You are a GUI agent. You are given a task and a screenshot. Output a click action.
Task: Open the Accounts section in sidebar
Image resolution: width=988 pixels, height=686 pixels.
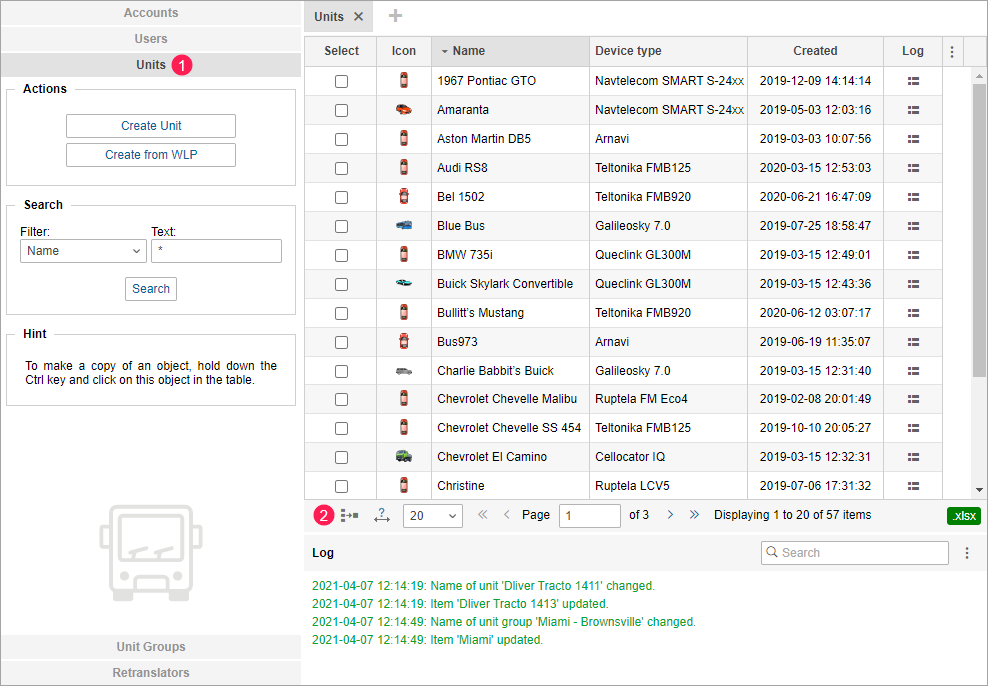tap(151, 13)
